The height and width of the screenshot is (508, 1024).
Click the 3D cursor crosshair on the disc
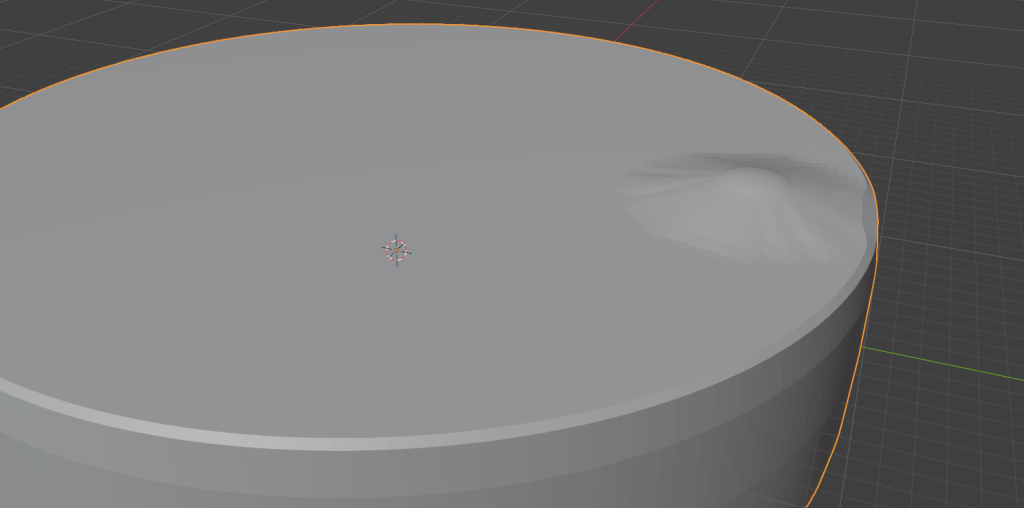click(x=396, y=250)
